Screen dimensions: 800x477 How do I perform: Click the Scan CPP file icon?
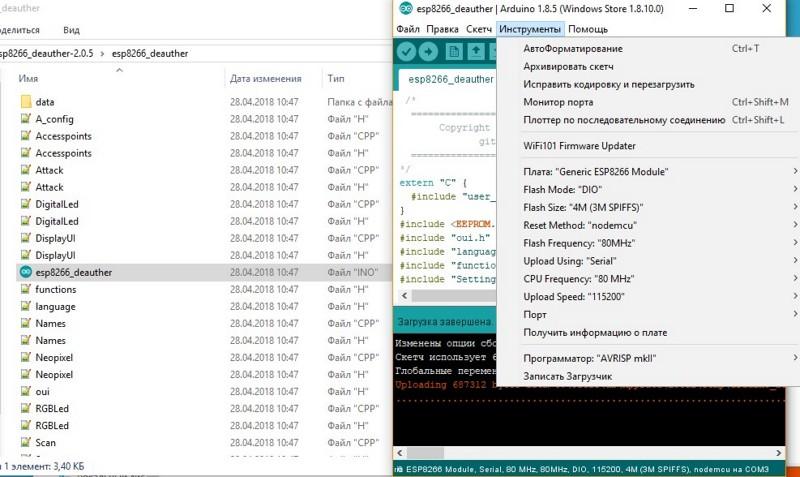[25, 442]
